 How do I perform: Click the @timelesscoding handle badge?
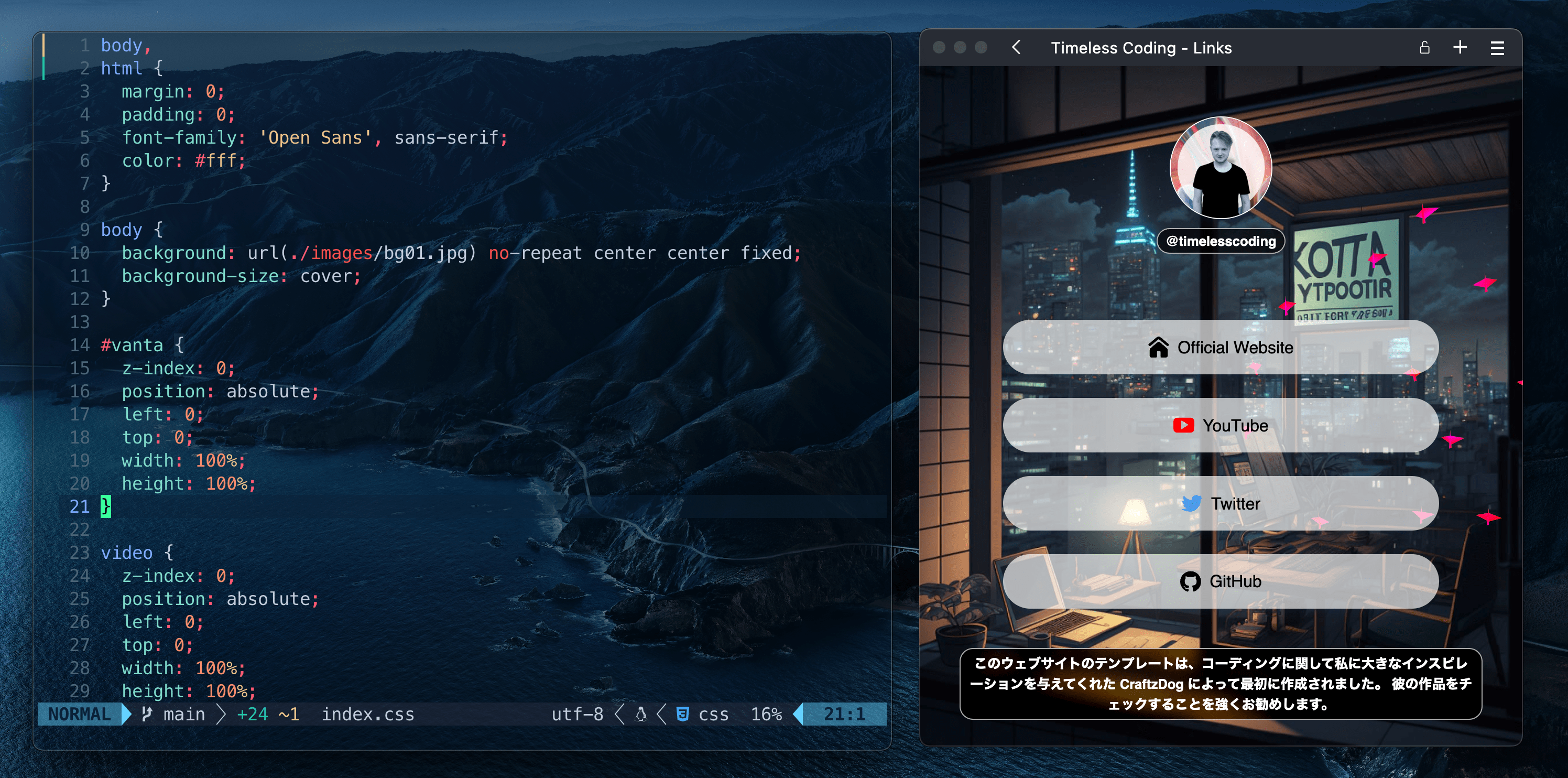click(x=1221, y=241)
